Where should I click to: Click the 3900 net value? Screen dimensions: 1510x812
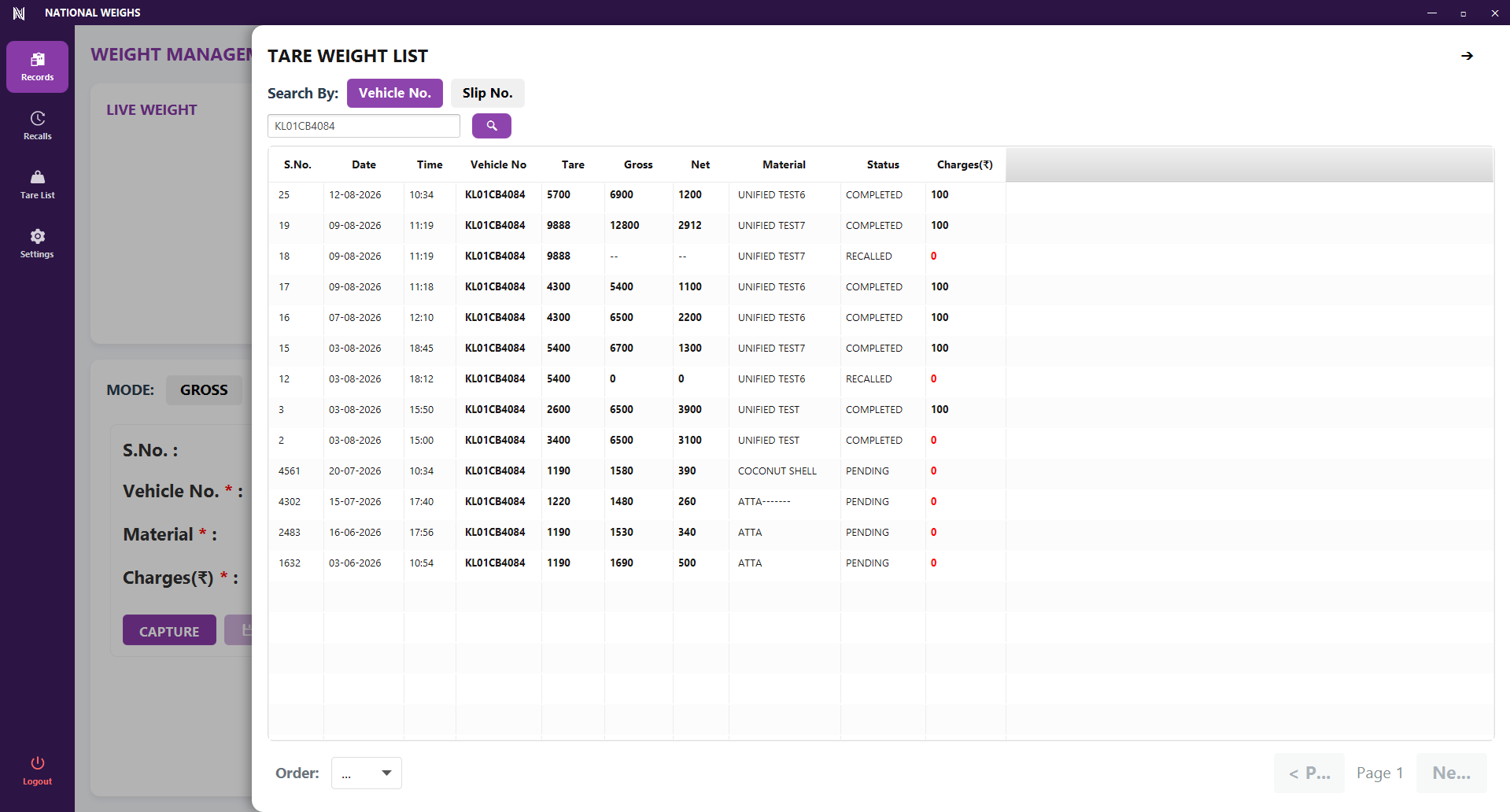[x=690, y=409]
